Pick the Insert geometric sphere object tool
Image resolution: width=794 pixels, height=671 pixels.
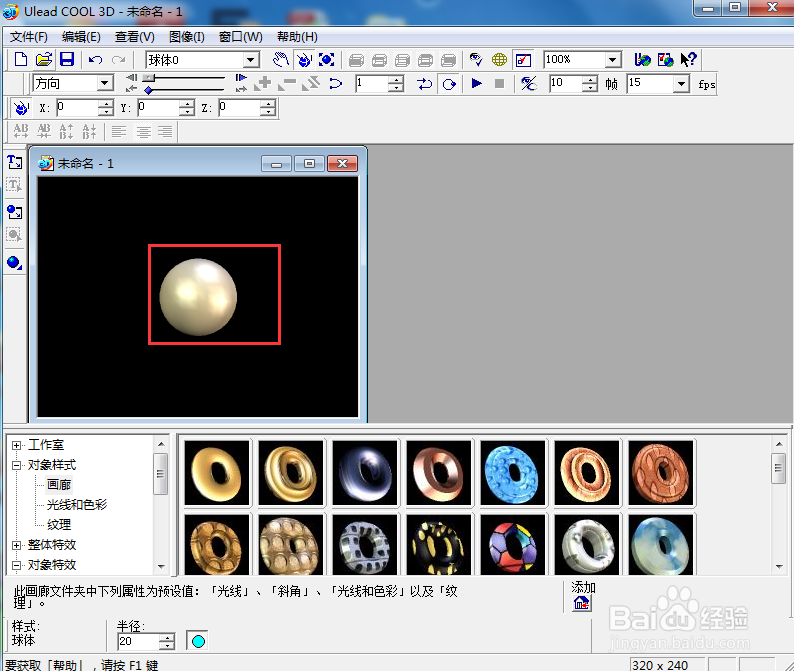(x=15, y=262)
